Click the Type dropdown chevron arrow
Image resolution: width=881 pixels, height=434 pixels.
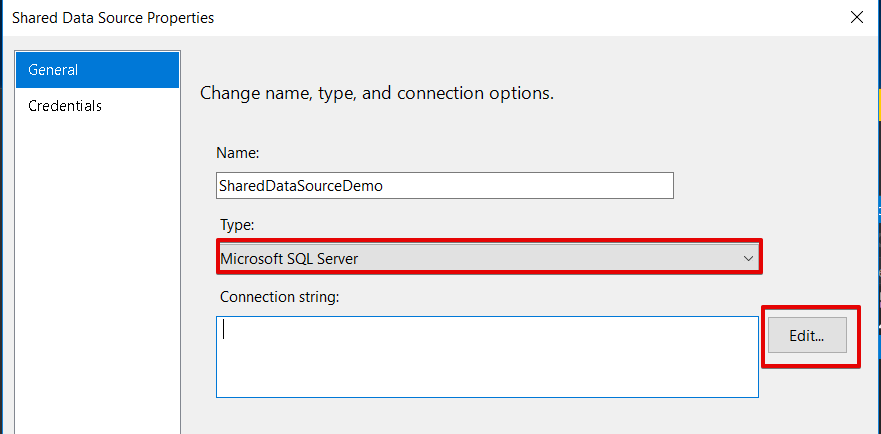coord(749,258)
